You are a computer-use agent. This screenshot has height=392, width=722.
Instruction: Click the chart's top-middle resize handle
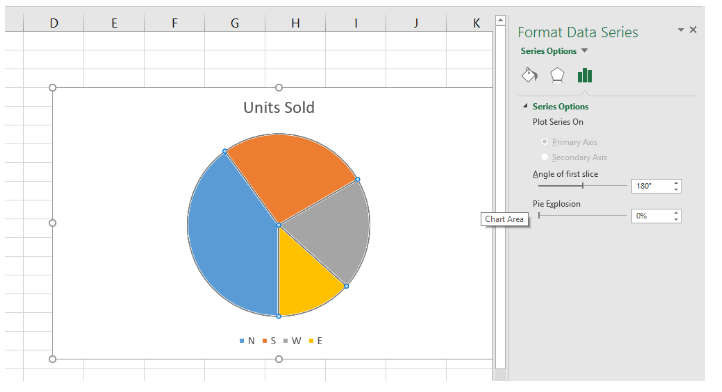279,88
